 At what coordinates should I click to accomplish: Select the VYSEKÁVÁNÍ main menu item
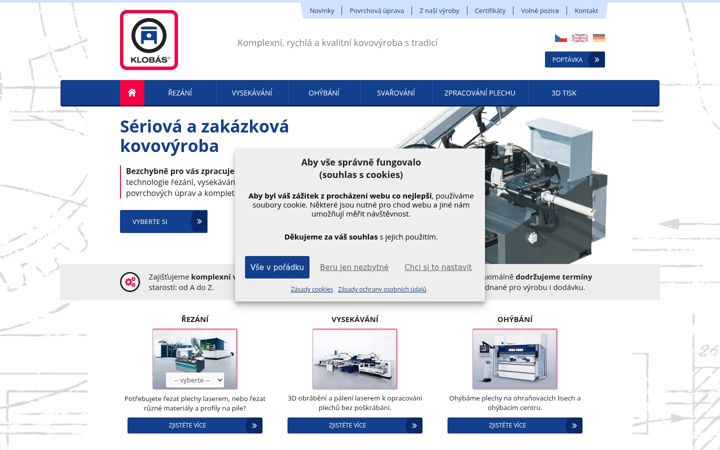click(252, 93)
